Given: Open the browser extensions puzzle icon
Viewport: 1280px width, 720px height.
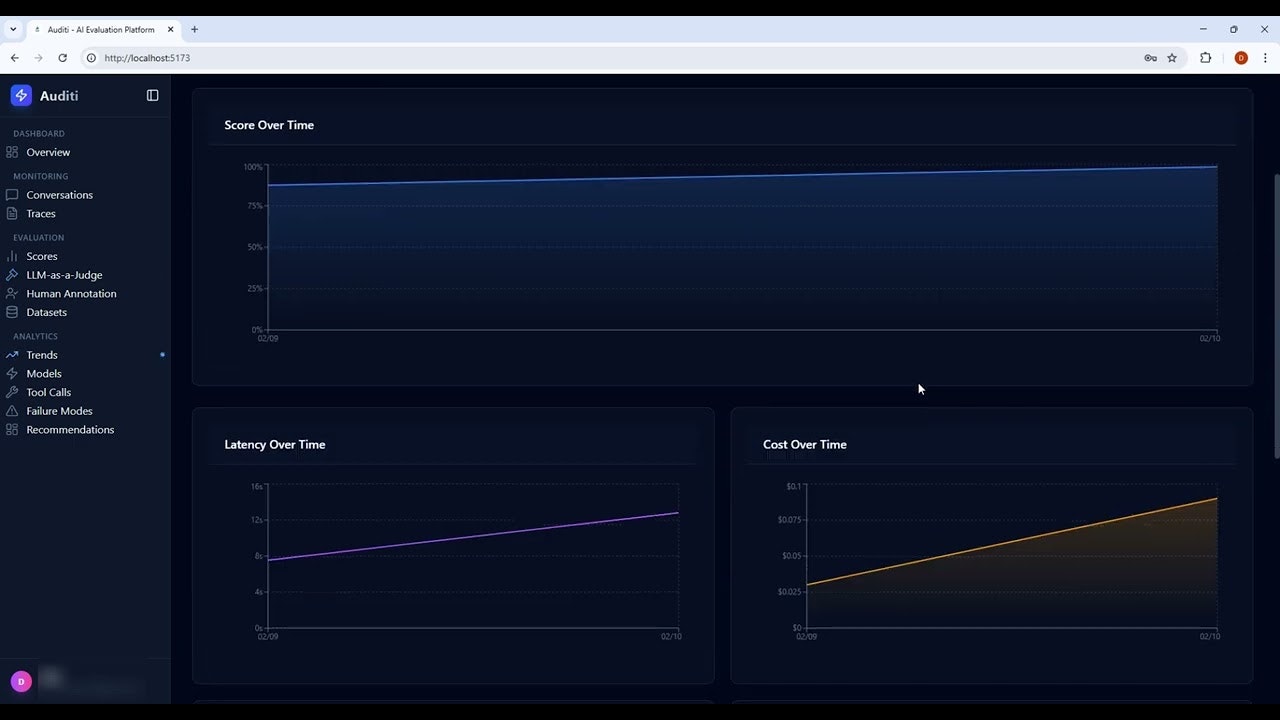Looking at the screenshot, I should (1205, 58).
